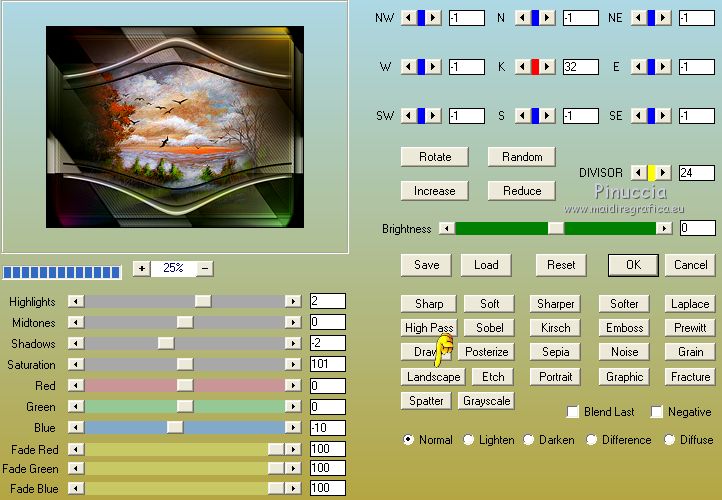The height and width of the screenshot is (500, 722).
Task: Click the Increase button
Action: (x=435, y=191)
